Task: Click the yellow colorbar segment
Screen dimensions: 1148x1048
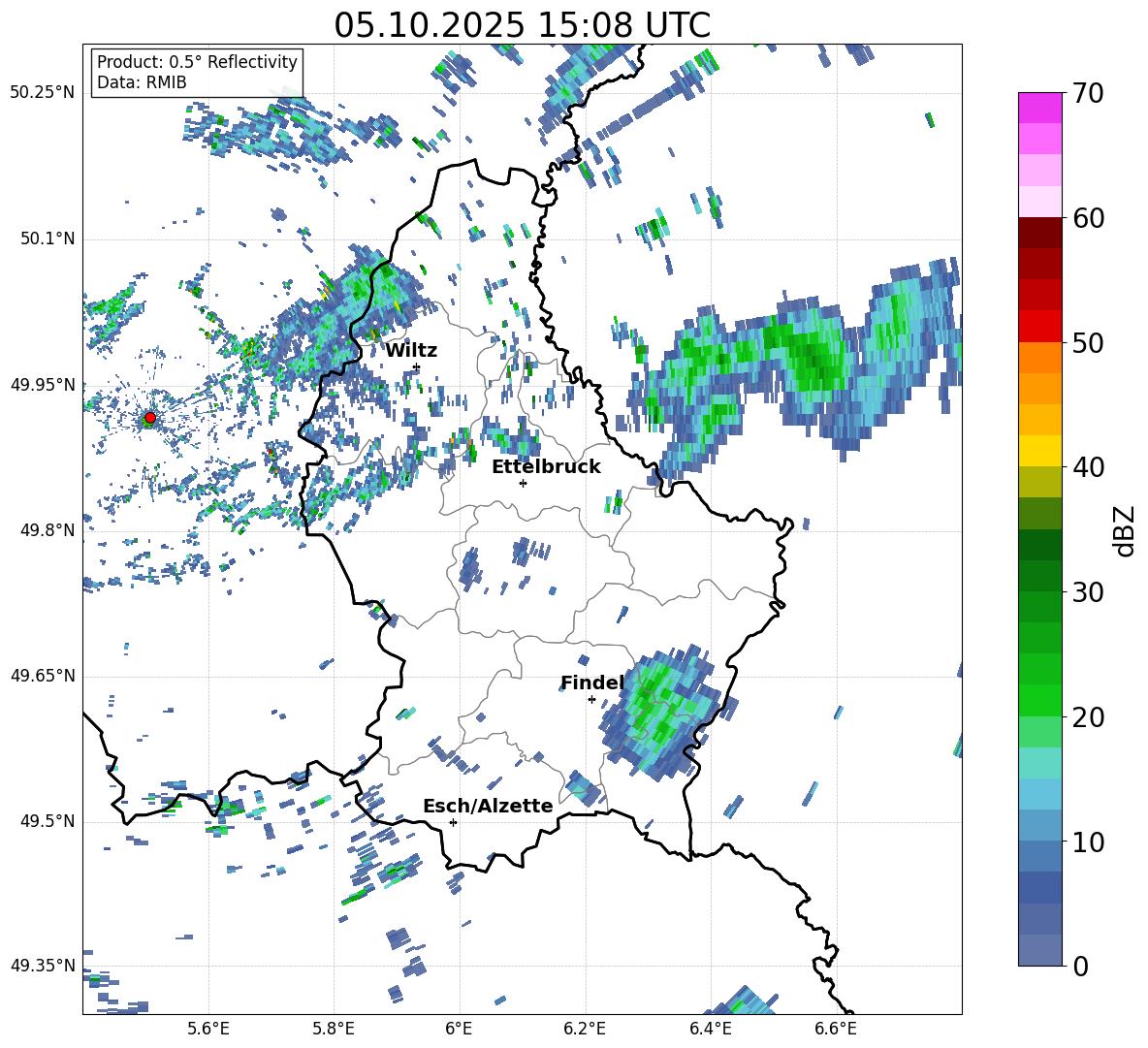Action: coord(1039,452)
